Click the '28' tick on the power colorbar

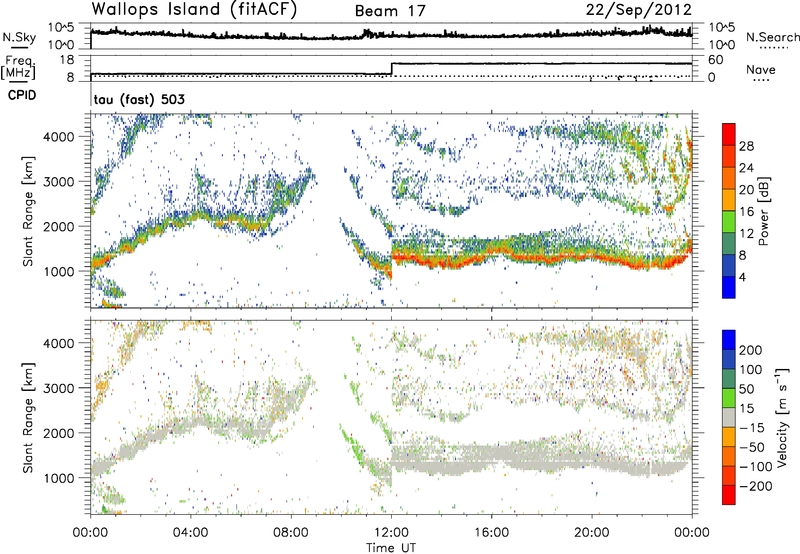point(746,146)
